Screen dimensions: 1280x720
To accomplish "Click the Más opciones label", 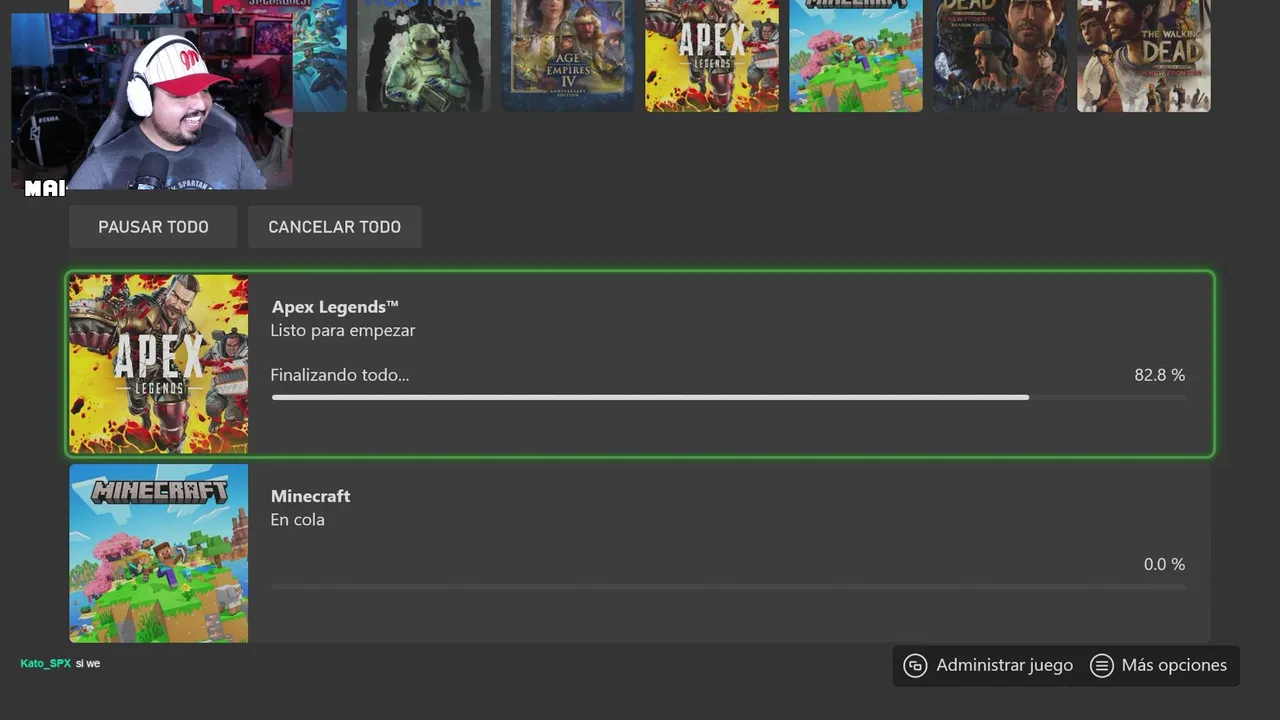I will tap(1174, 666).
